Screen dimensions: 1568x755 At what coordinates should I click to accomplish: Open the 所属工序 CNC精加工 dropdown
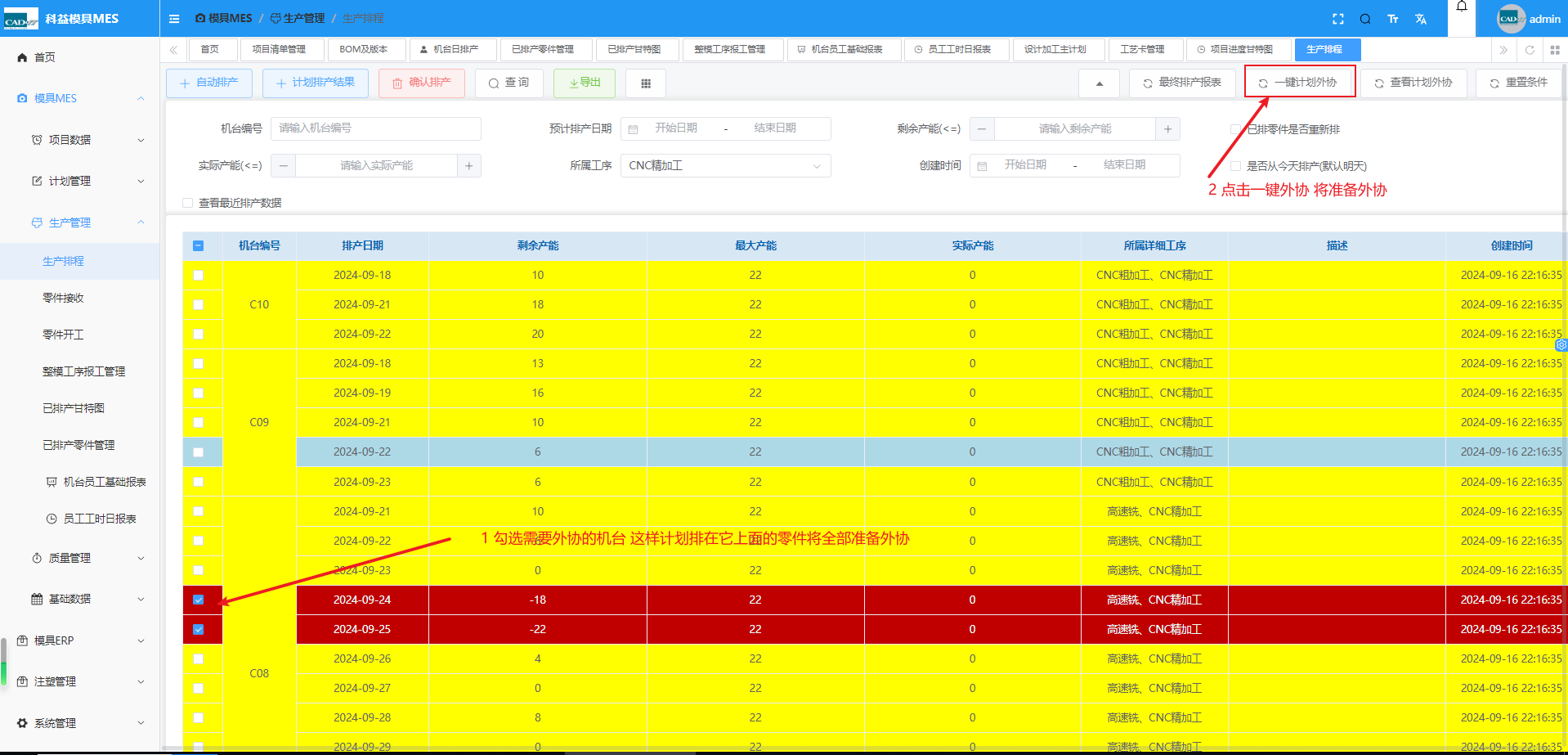[x=725, y=165]
